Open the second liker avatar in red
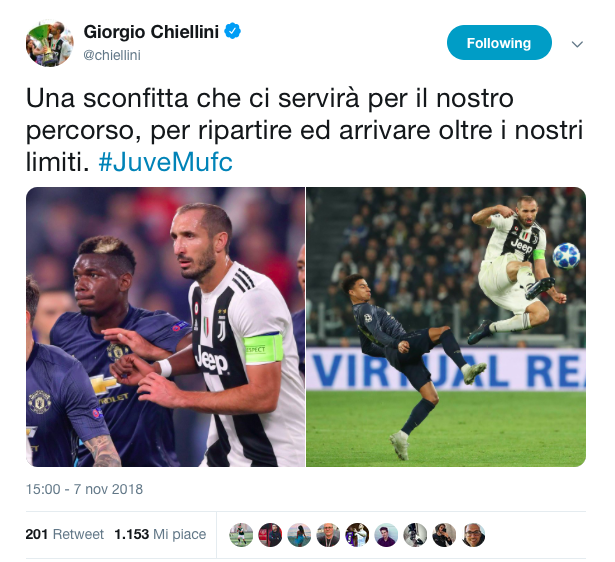Screen dimensions: 615x562 [x=270, y=535]
